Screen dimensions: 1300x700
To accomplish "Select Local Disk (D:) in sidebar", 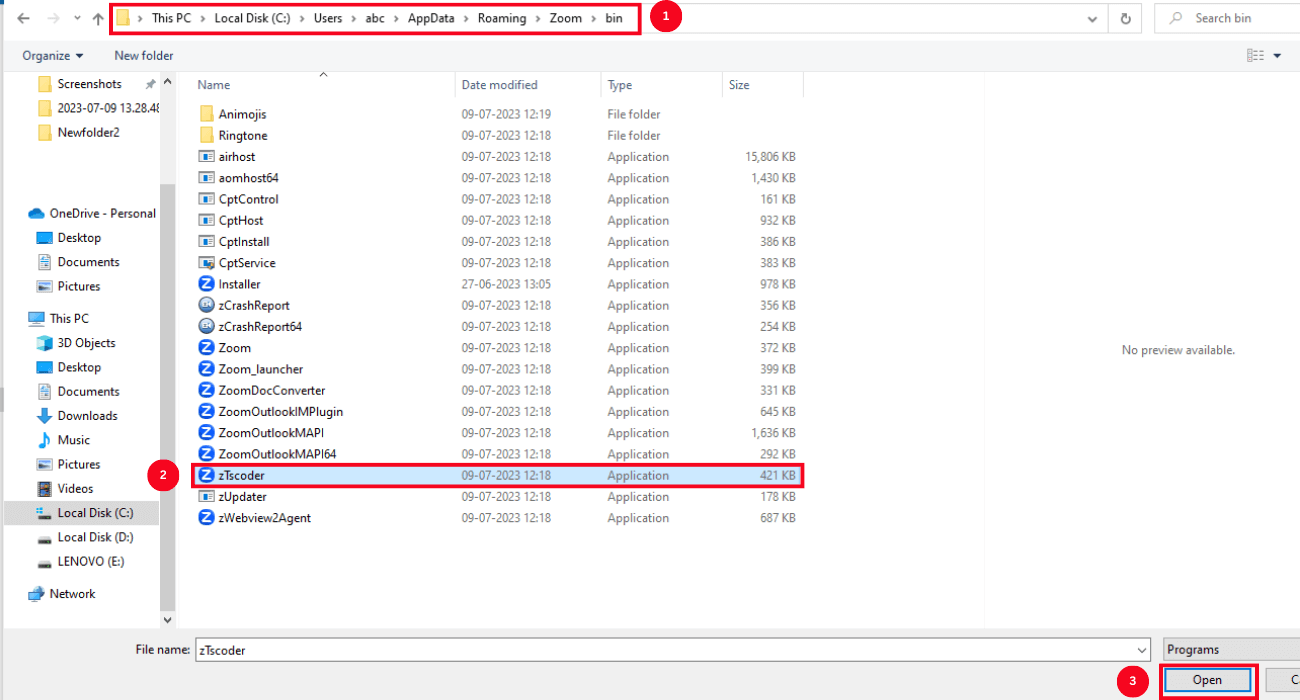I will [x=95, y=537].
